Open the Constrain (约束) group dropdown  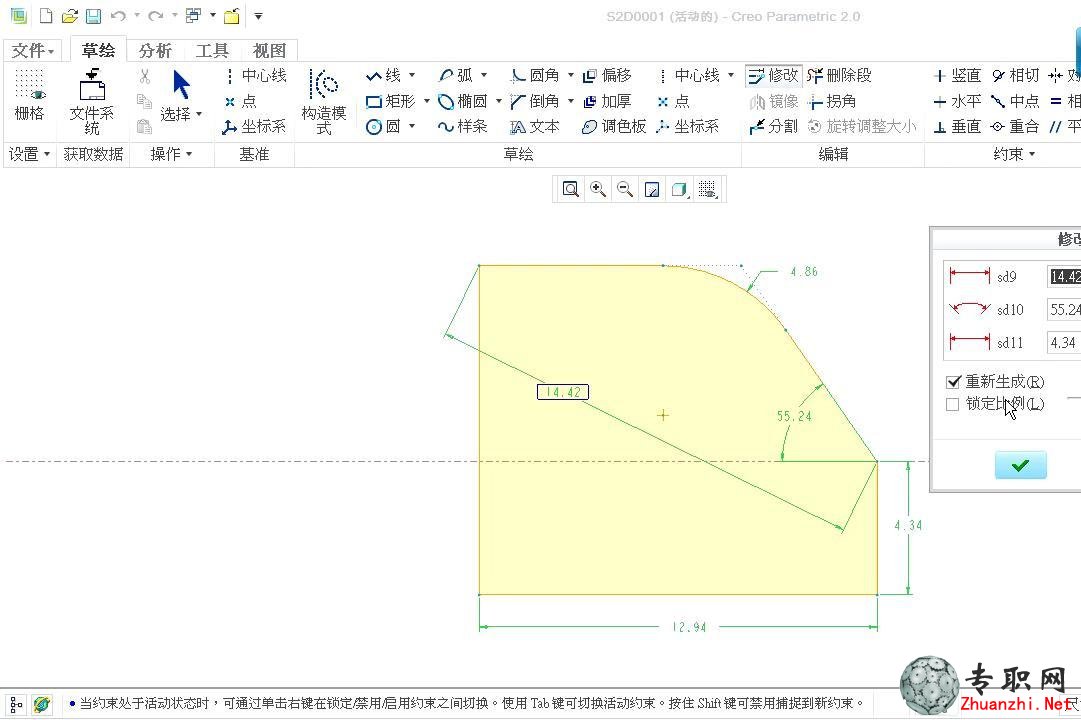coord(1014,154)
